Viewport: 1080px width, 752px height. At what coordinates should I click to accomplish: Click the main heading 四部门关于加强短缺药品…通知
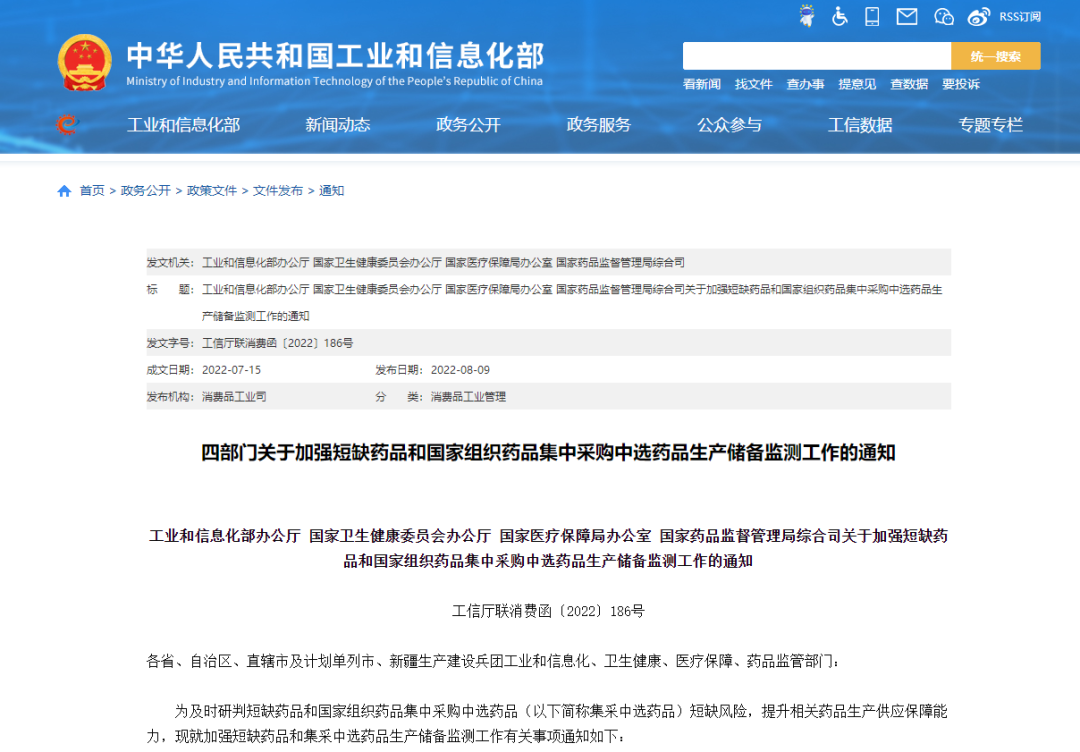click(548, 452)
